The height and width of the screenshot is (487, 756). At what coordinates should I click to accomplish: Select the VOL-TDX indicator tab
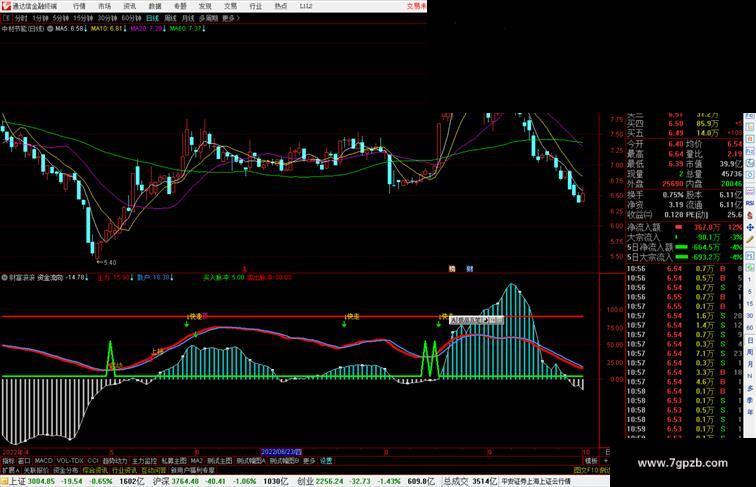[x=70, y=461]
